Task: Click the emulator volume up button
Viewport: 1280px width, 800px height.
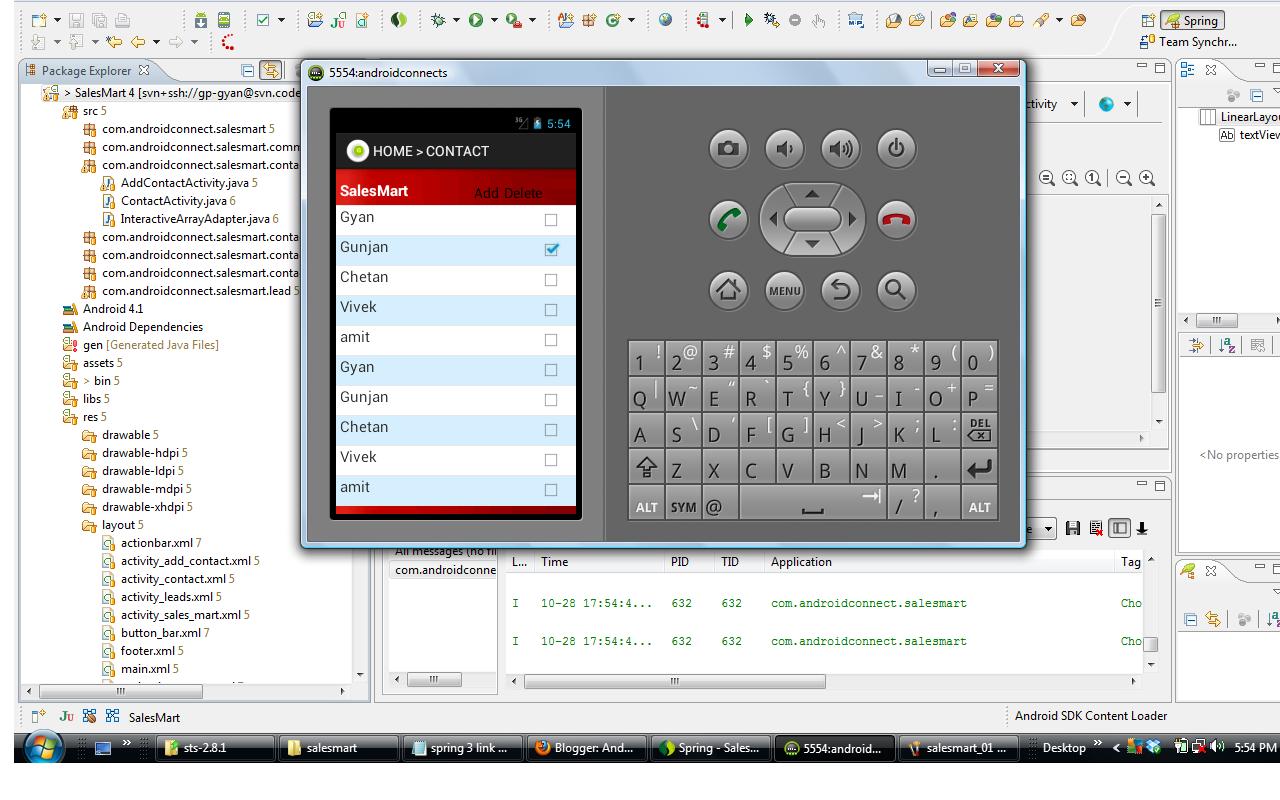Action: tap(840, 149)
